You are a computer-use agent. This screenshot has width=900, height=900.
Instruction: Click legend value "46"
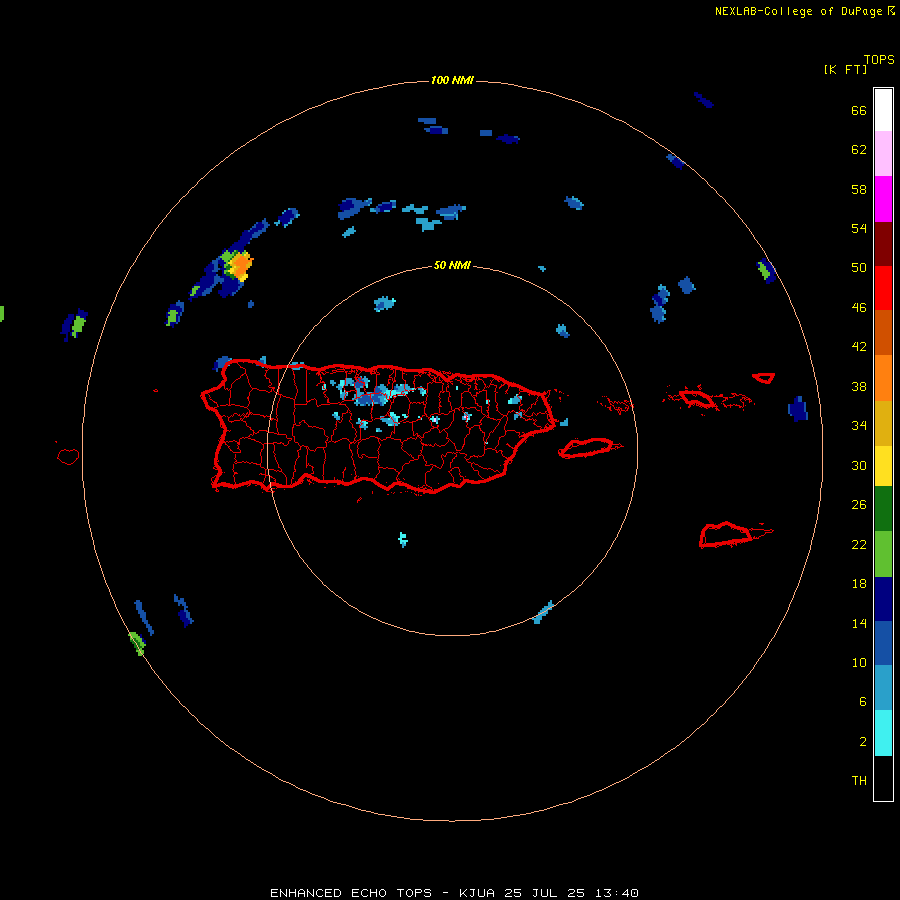(859, 308)
